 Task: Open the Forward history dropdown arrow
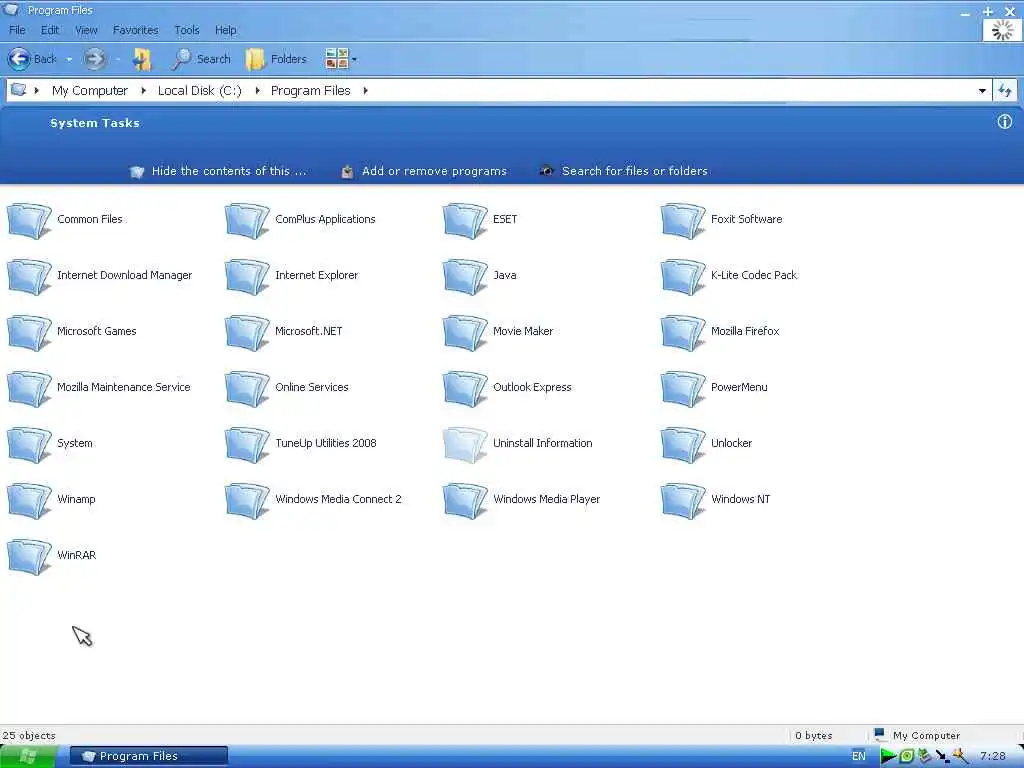click(x=118, y=59)
